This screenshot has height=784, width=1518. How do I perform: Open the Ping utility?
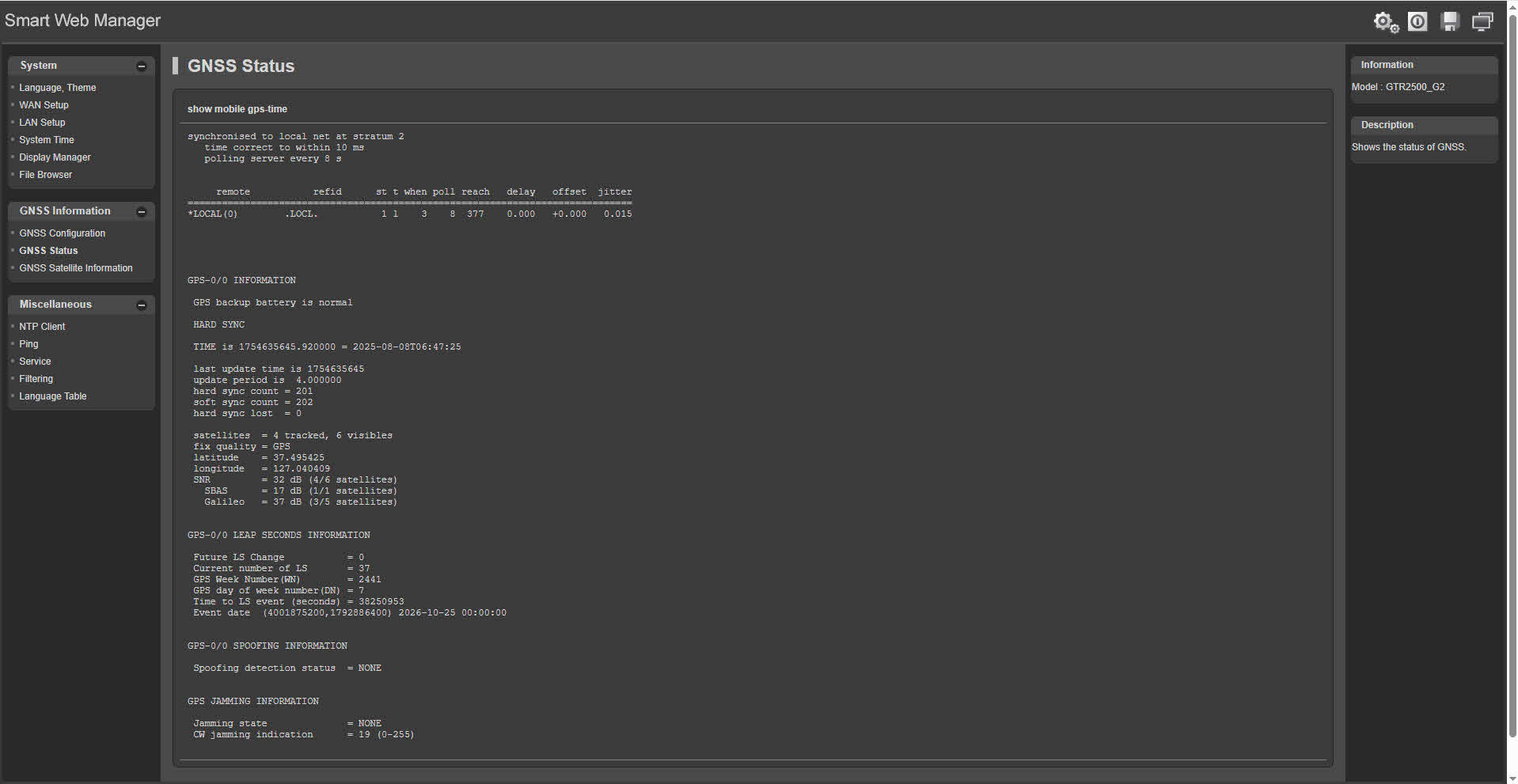pyautogui.click(x=29, y=344)
